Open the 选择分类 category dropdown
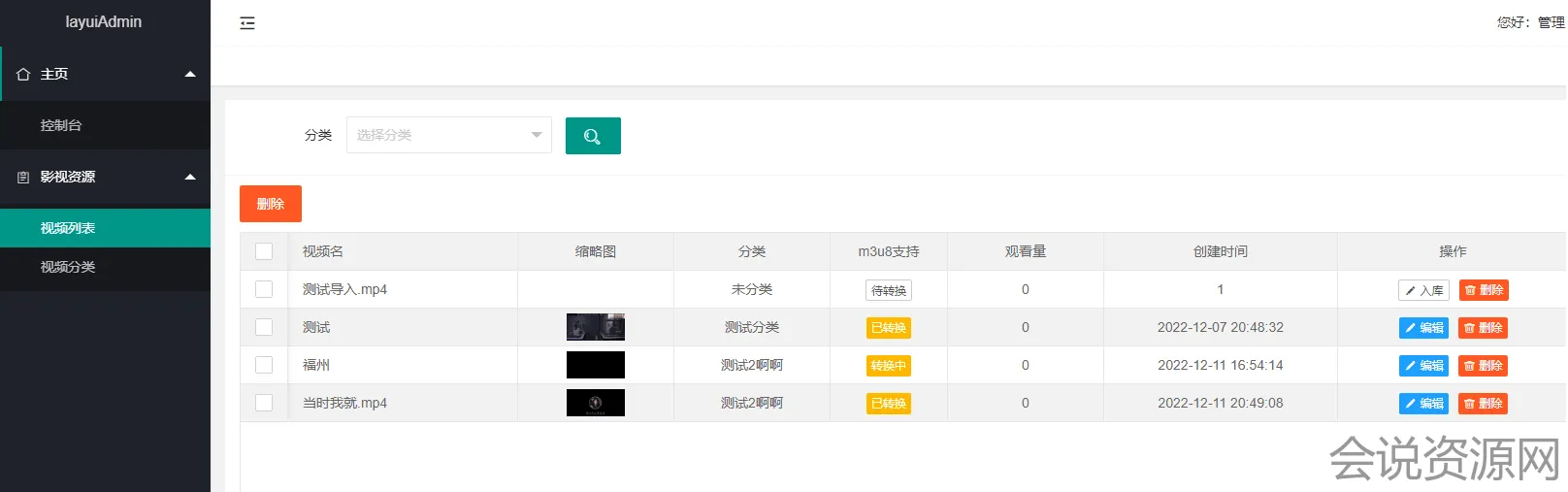 point(448,135)
